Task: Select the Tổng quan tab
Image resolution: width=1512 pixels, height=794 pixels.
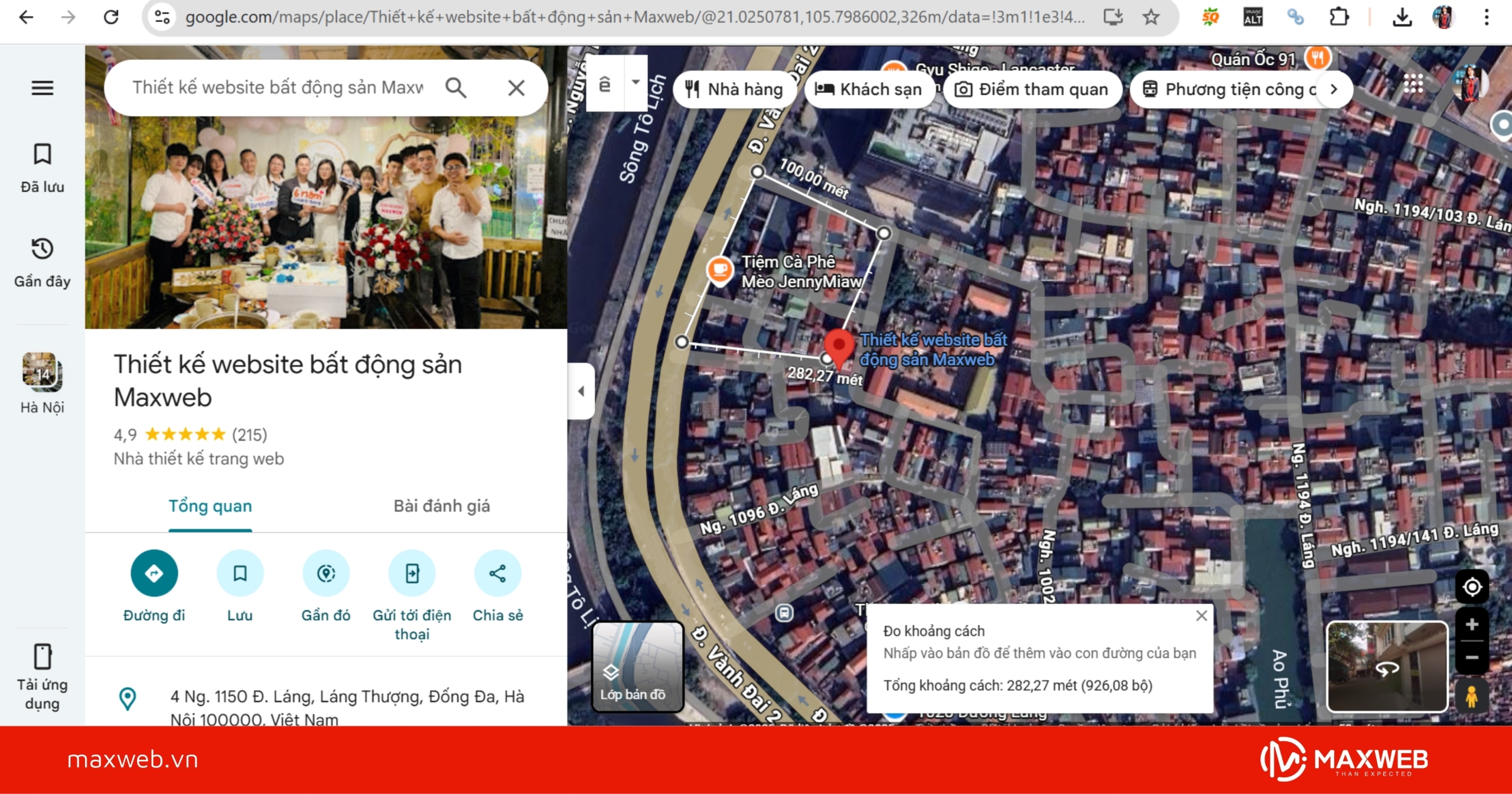Action: point(210,506)
